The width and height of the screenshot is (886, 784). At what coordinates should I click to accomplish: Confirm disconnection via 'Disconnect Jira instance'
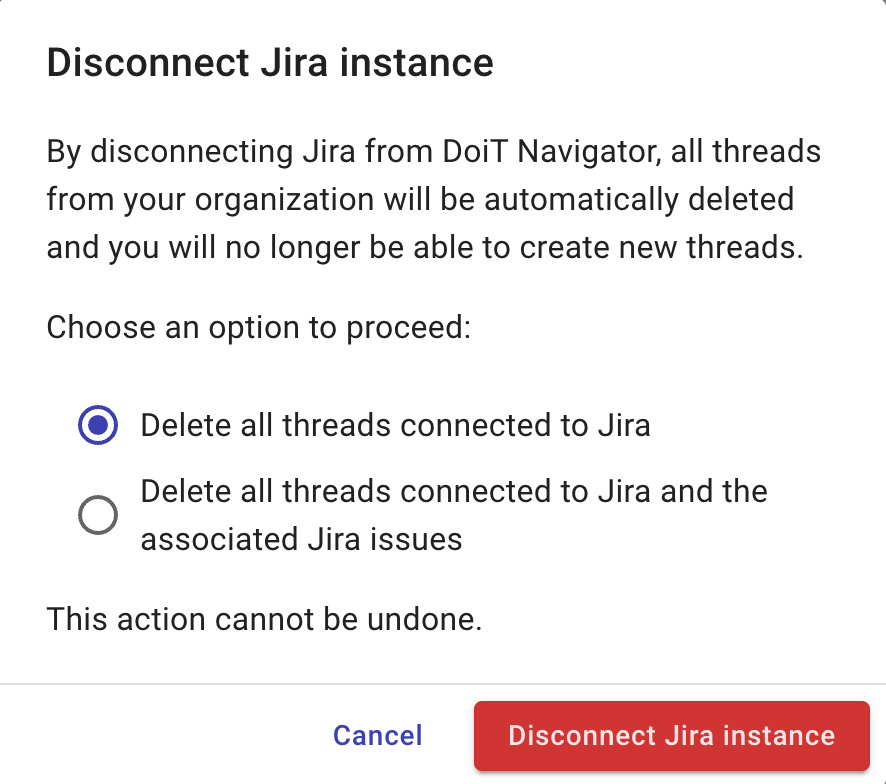(x=671, y=735)
